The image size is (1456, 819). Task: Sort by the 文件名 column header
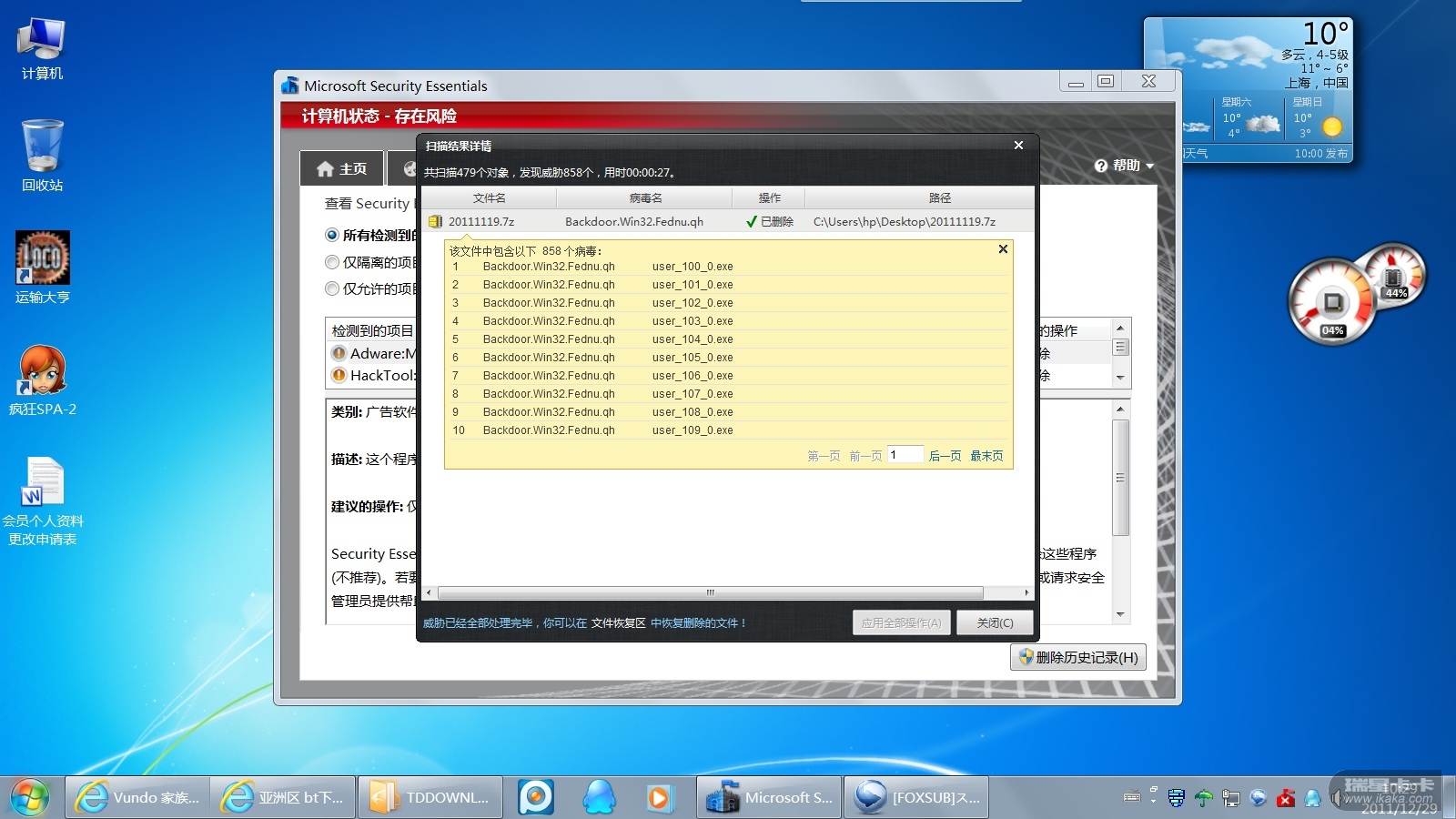pyautogui.click(x=490, y=197)
